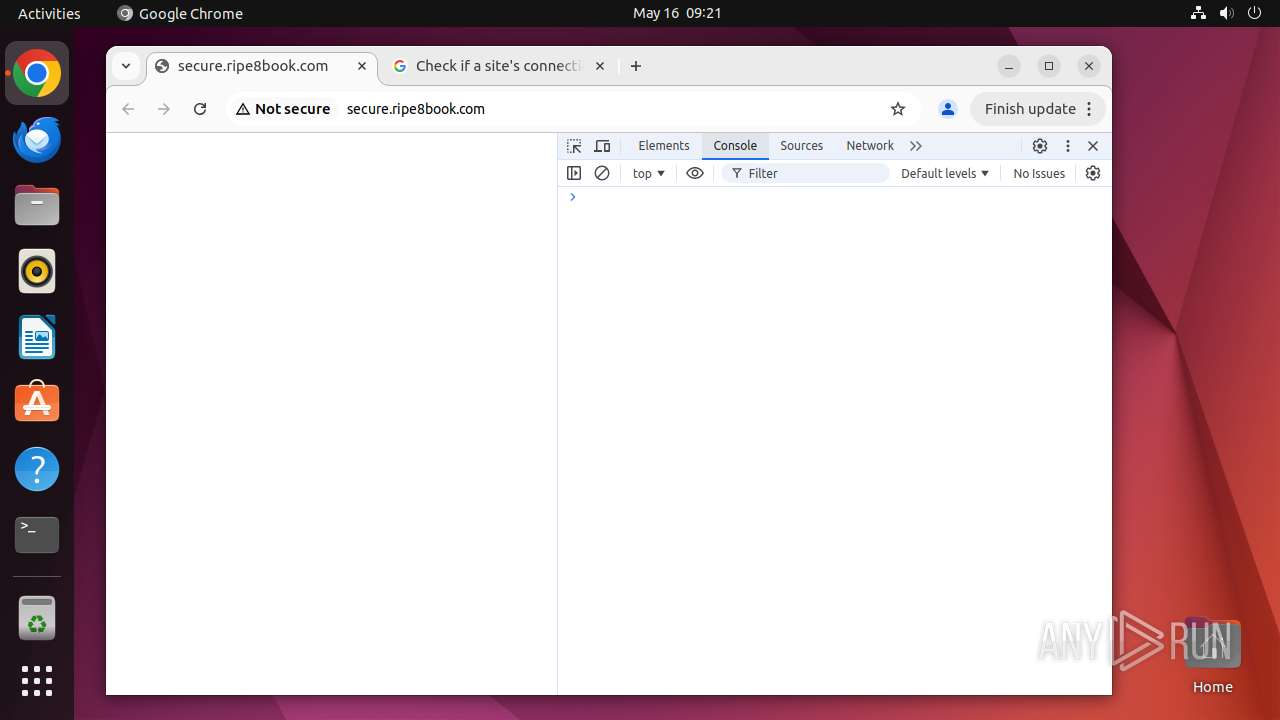Show the applications grid
This screenshot has height=720, width=1280.
point(37,681)
